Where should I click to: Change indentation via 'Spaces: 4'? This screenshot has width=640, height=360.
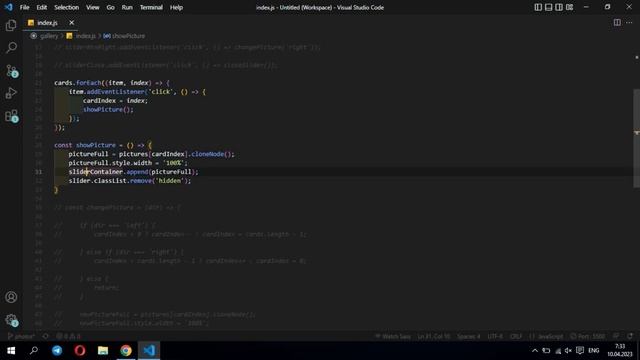point(469,337)
